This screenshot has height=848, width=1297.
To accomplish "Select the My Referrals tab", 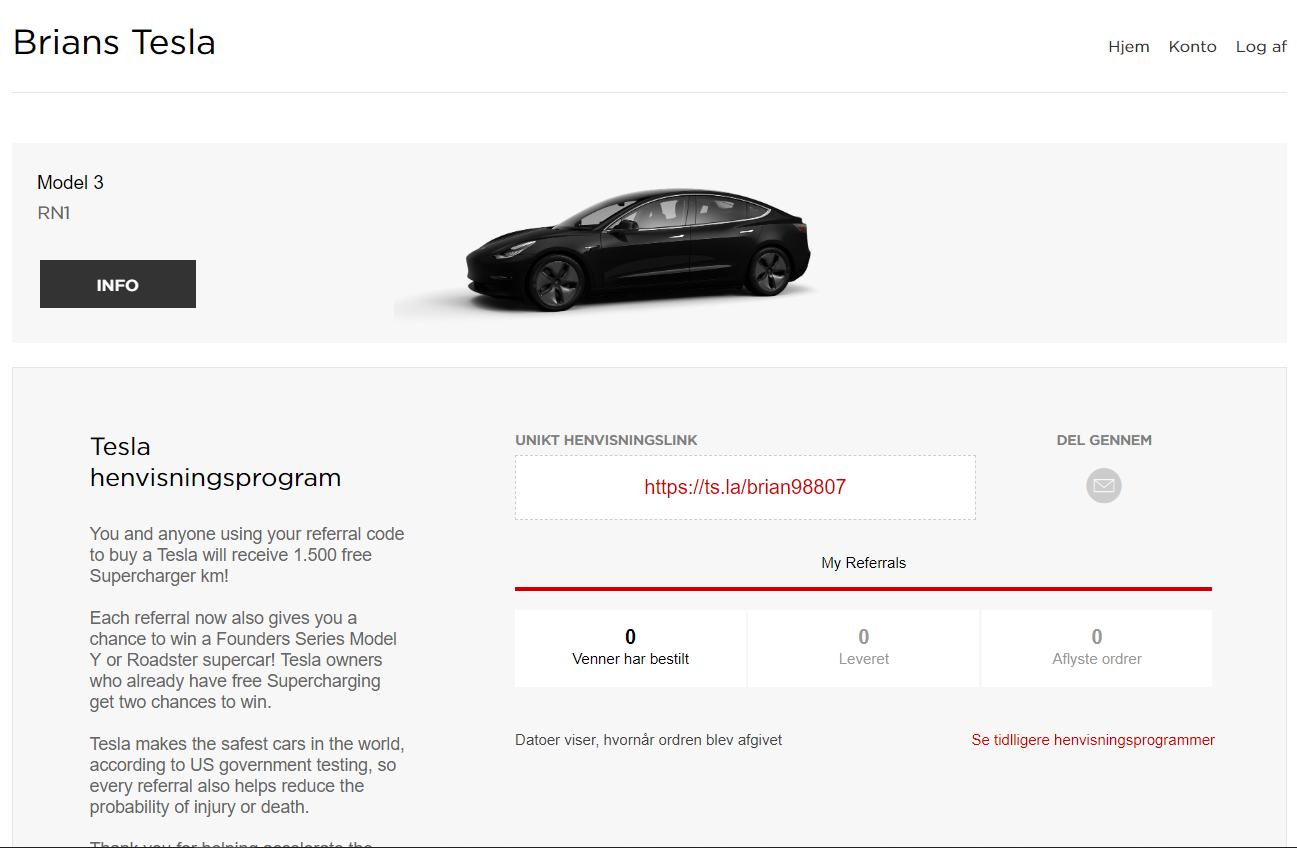I will 863,563.
